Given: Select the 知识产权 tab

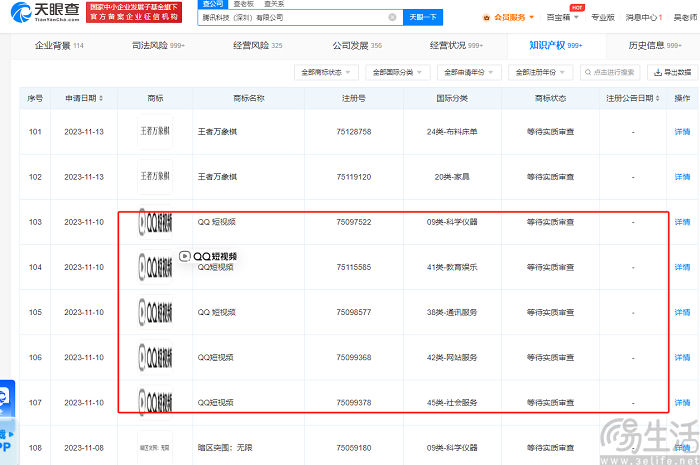Looking at the screenshot, I should [x=556, y=46].
